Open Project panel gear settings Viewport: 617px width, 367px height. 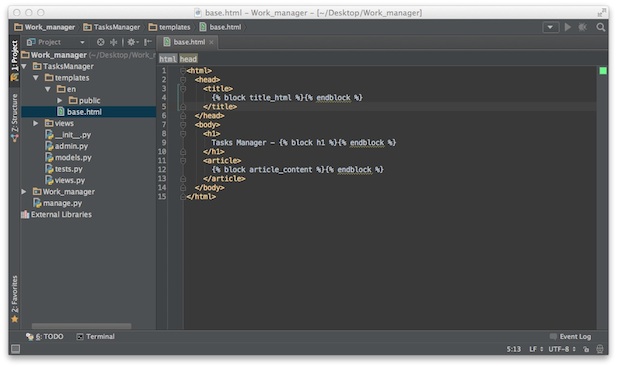(x=133, y=42)
